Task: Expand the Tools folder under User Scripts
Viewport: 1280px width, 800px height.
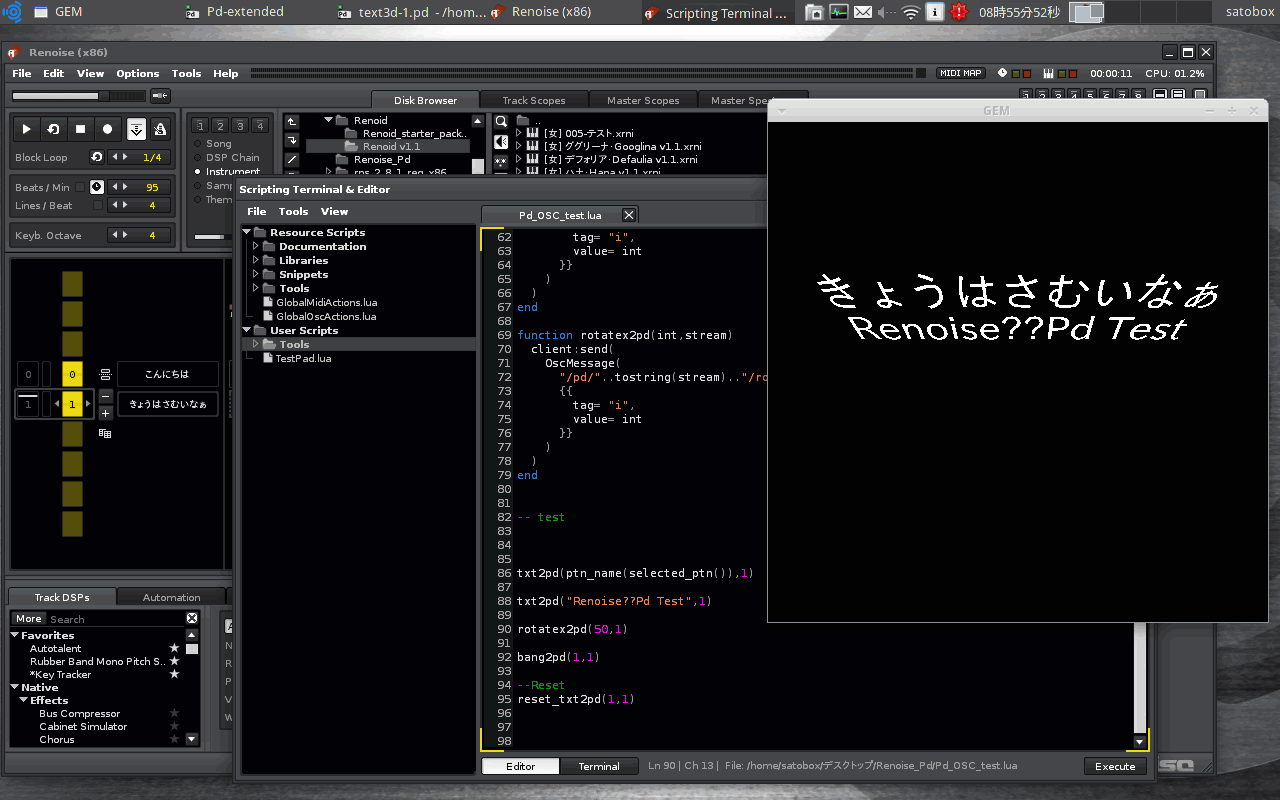Action: (x=256, y=344)
